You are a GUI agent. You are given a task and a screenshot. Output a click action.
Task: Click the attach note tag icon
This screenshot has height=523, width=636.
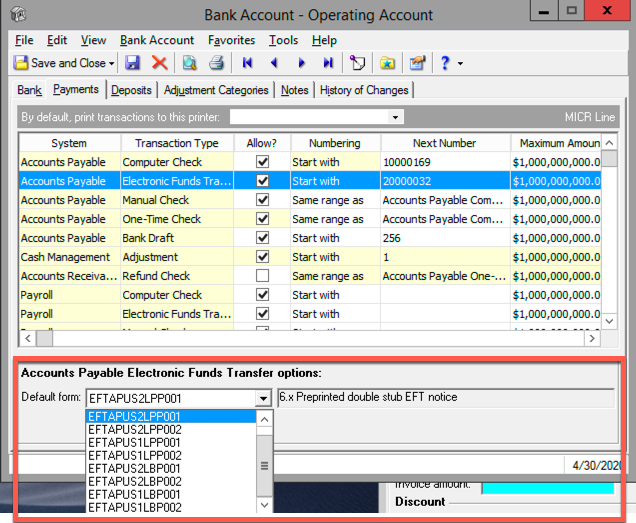pos(357,63)
